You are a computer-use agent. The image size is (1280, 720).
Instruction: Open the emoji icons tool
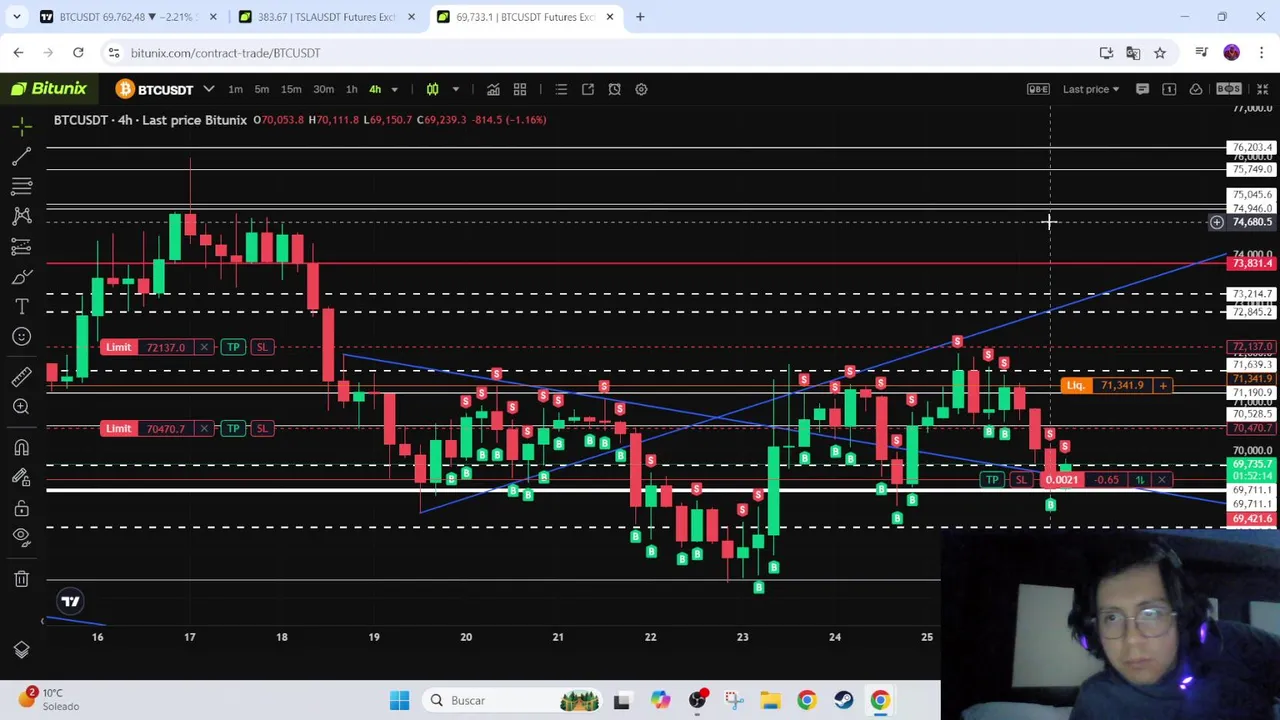coord(22,337)
